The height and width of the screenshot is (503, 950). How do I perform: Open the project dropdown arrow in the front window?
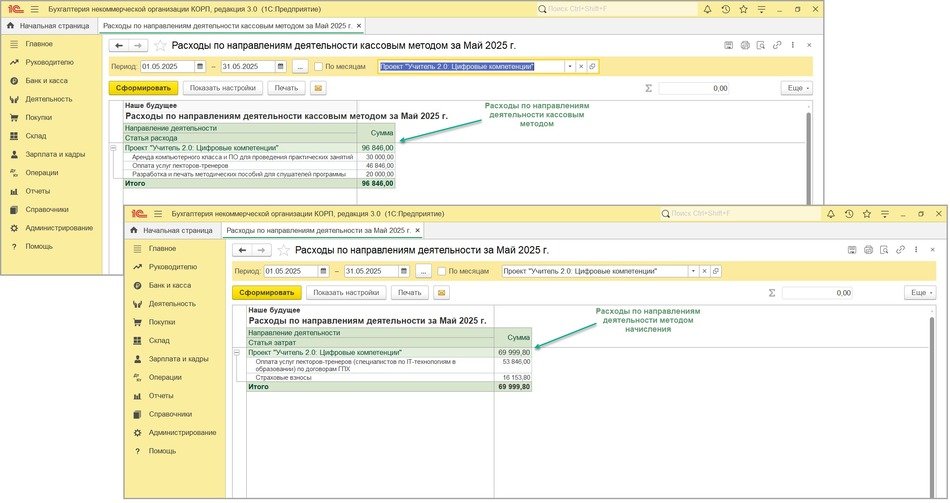point(694,271)
